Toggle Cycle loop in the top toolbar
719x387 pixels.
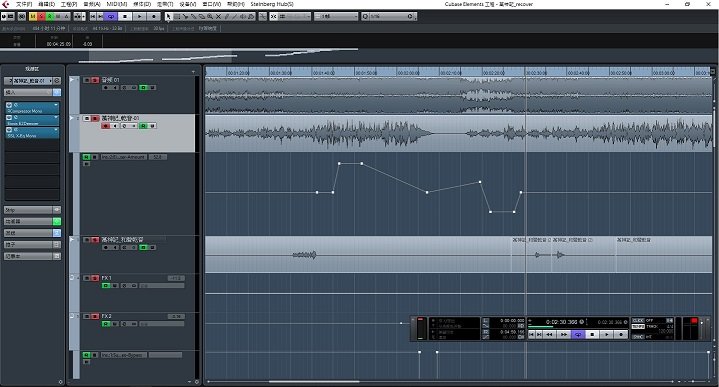click(x=111, y=17)
